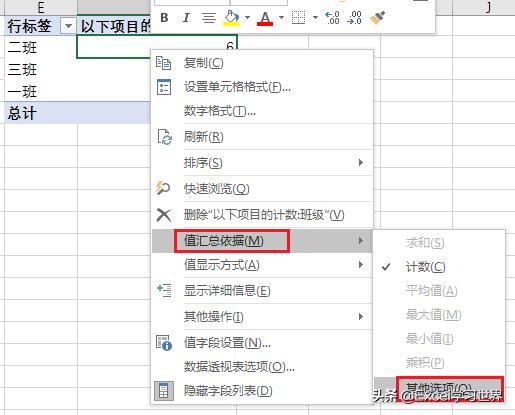Image resolution: width=515 pixels, height=415 pixels.
Task: Open the borders dropdown arrow
Action: pos(315,17)
